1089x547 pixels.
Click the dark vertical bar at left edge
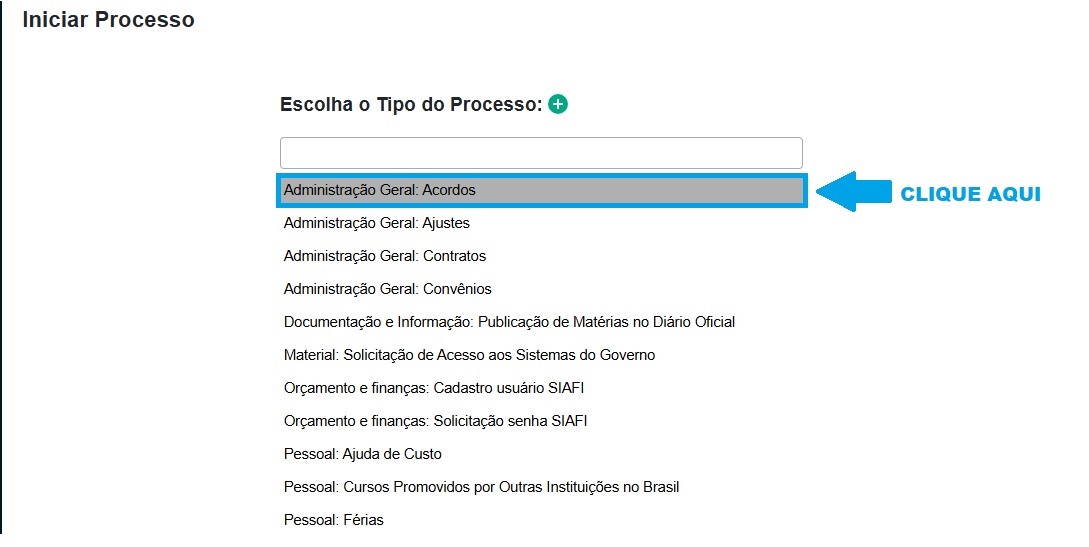coord(2,270)
